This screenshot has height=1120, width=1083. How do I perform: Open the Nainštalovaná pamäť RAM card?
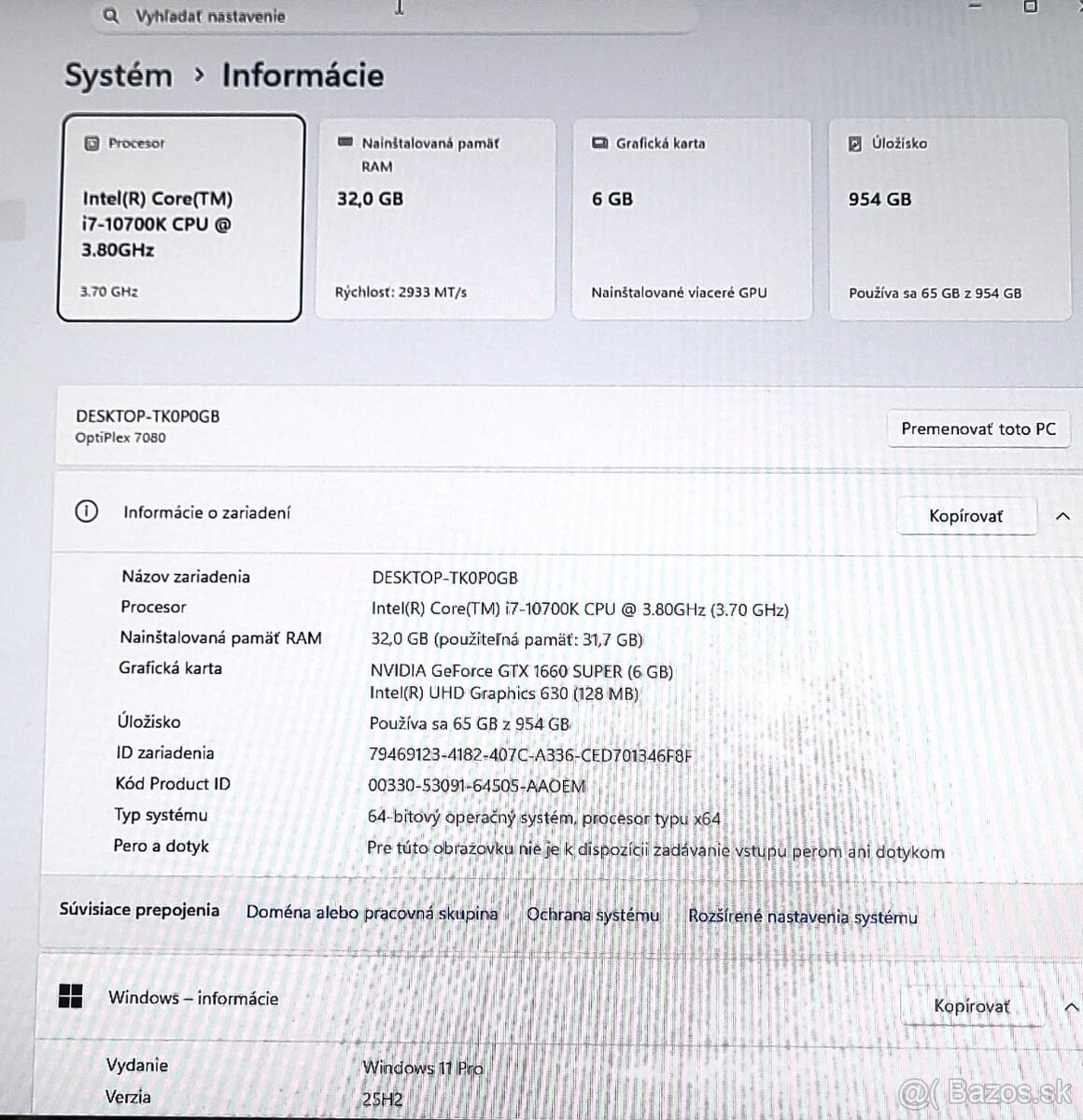coord(436,218)
